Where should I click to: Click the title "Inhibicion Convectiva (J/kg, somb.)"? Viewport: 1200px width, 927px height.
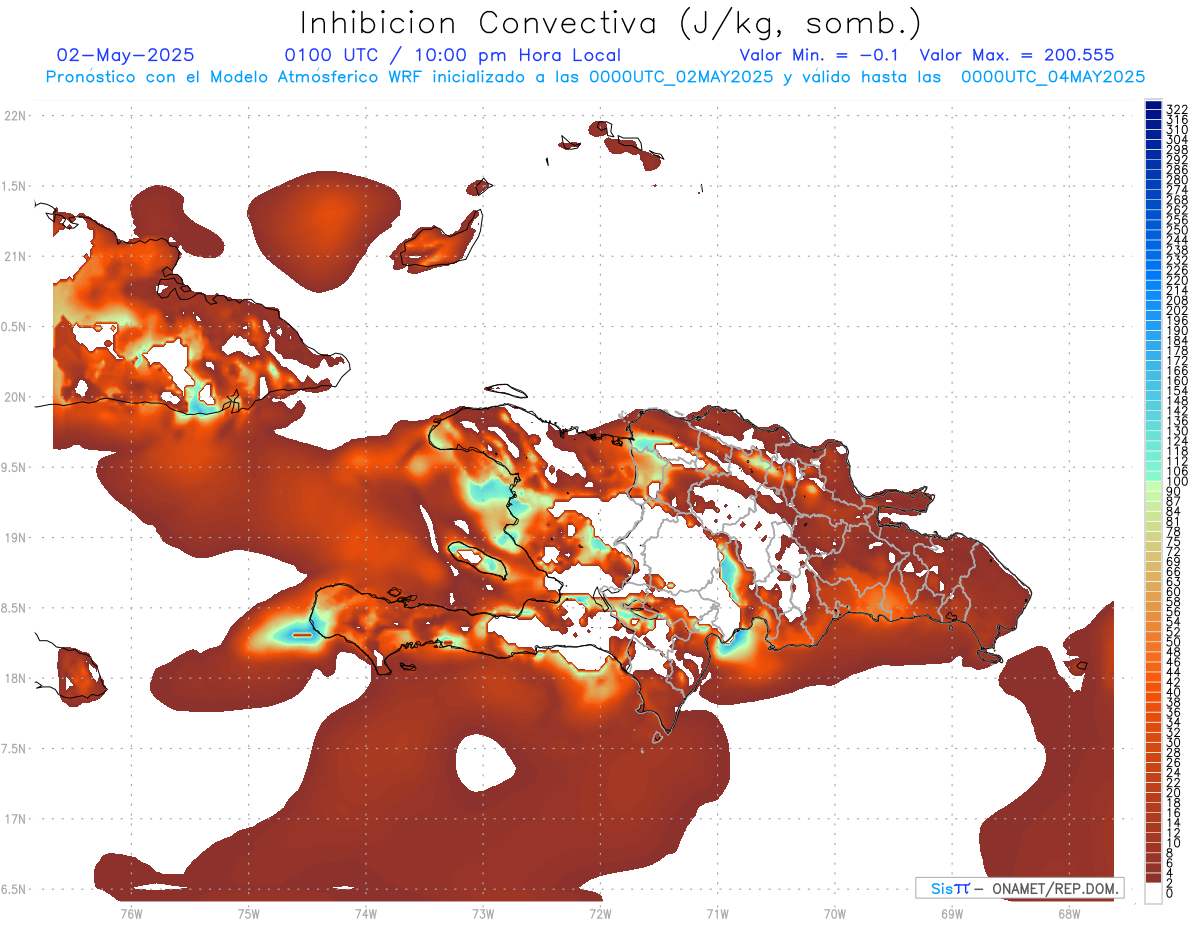click(612, 23)
